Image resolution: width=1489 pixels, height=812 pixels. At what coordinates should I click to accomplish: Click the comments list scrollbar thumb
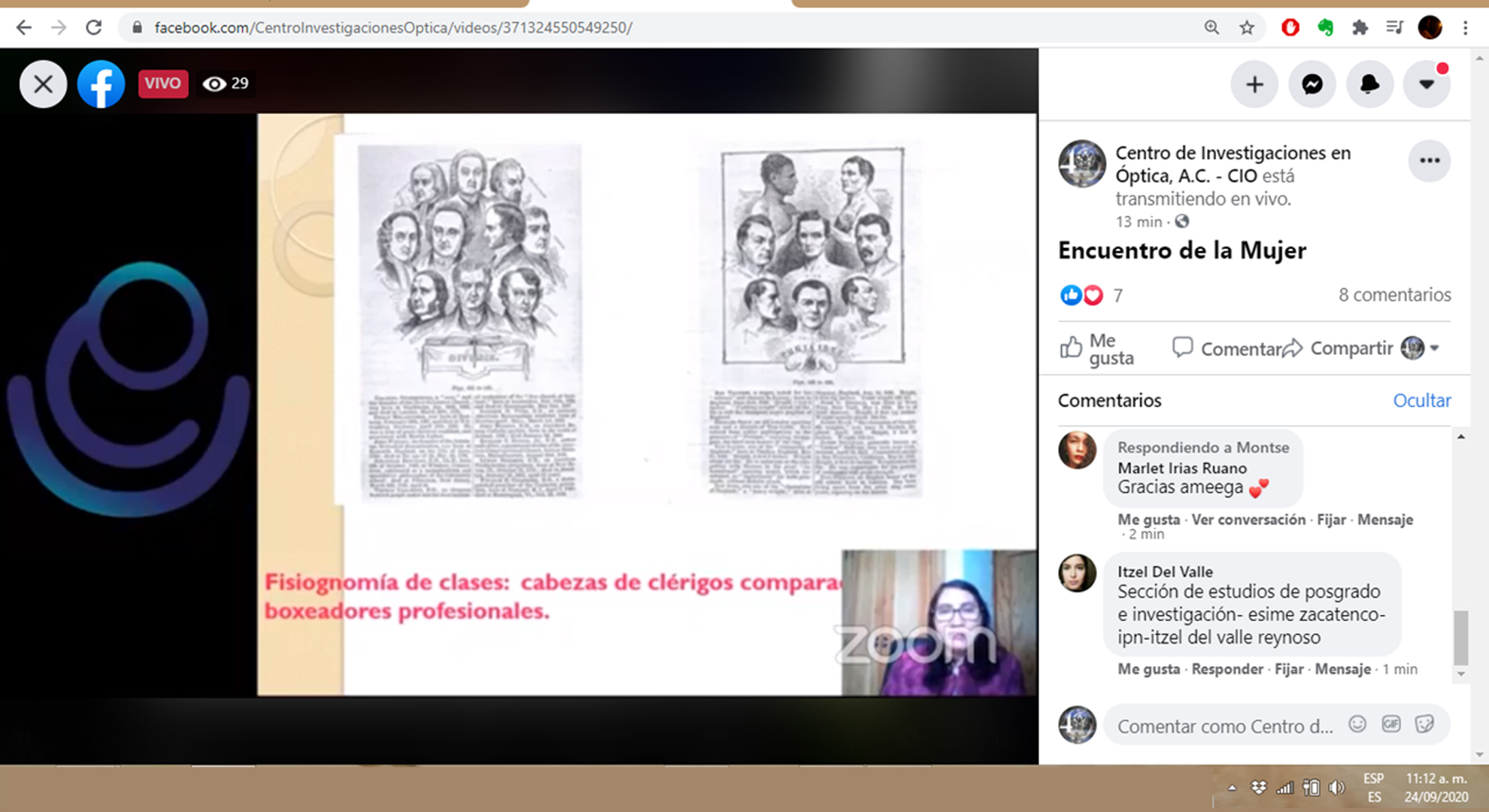tap(1460, 636)
